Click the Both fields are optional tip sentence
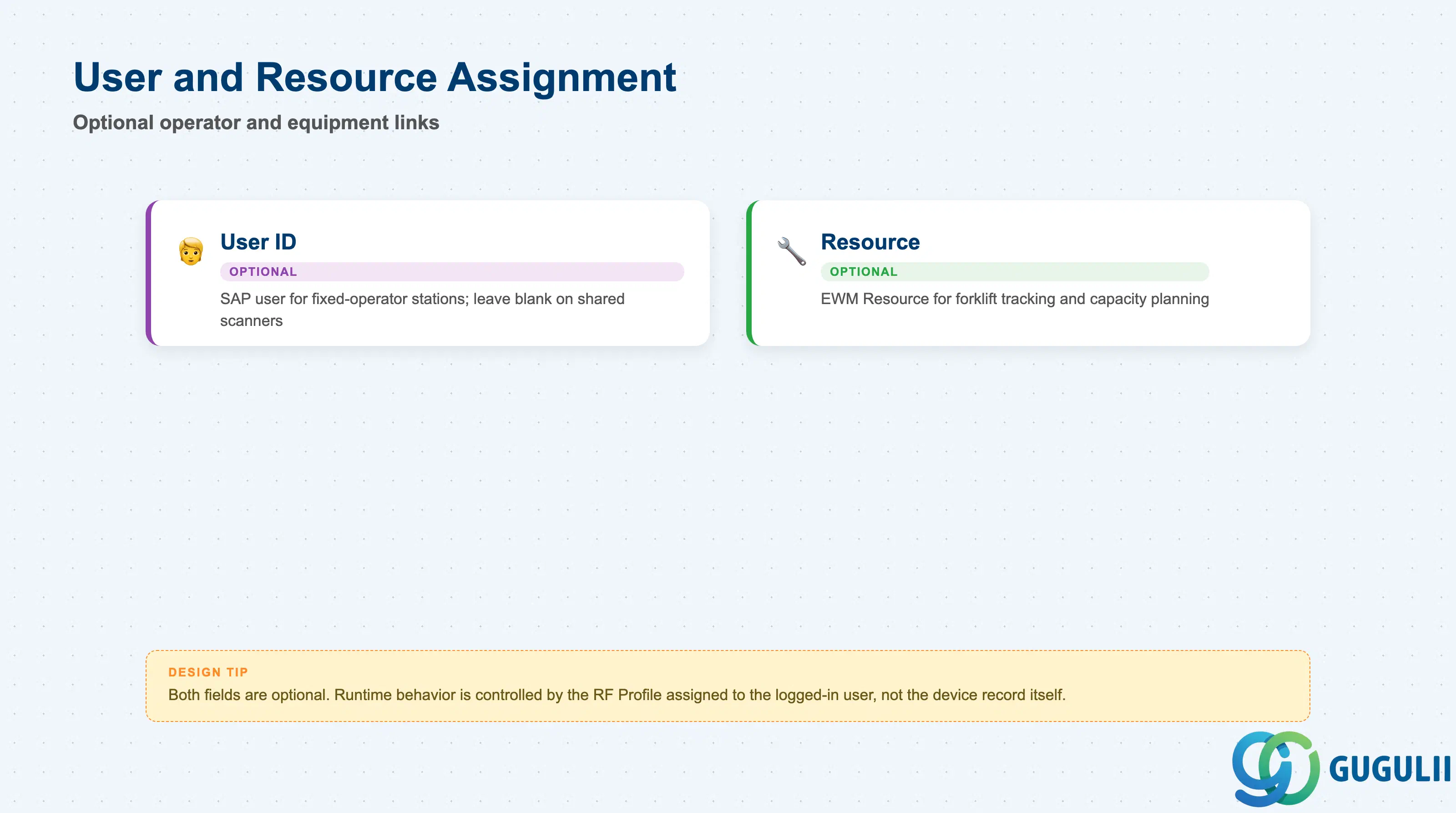 pos(617,695)
